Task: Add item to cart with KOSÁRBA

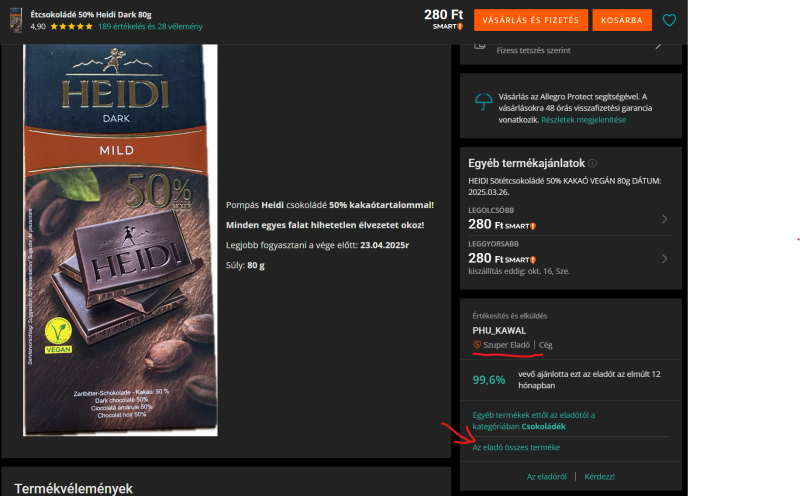Action: click(x=621, y=20)
